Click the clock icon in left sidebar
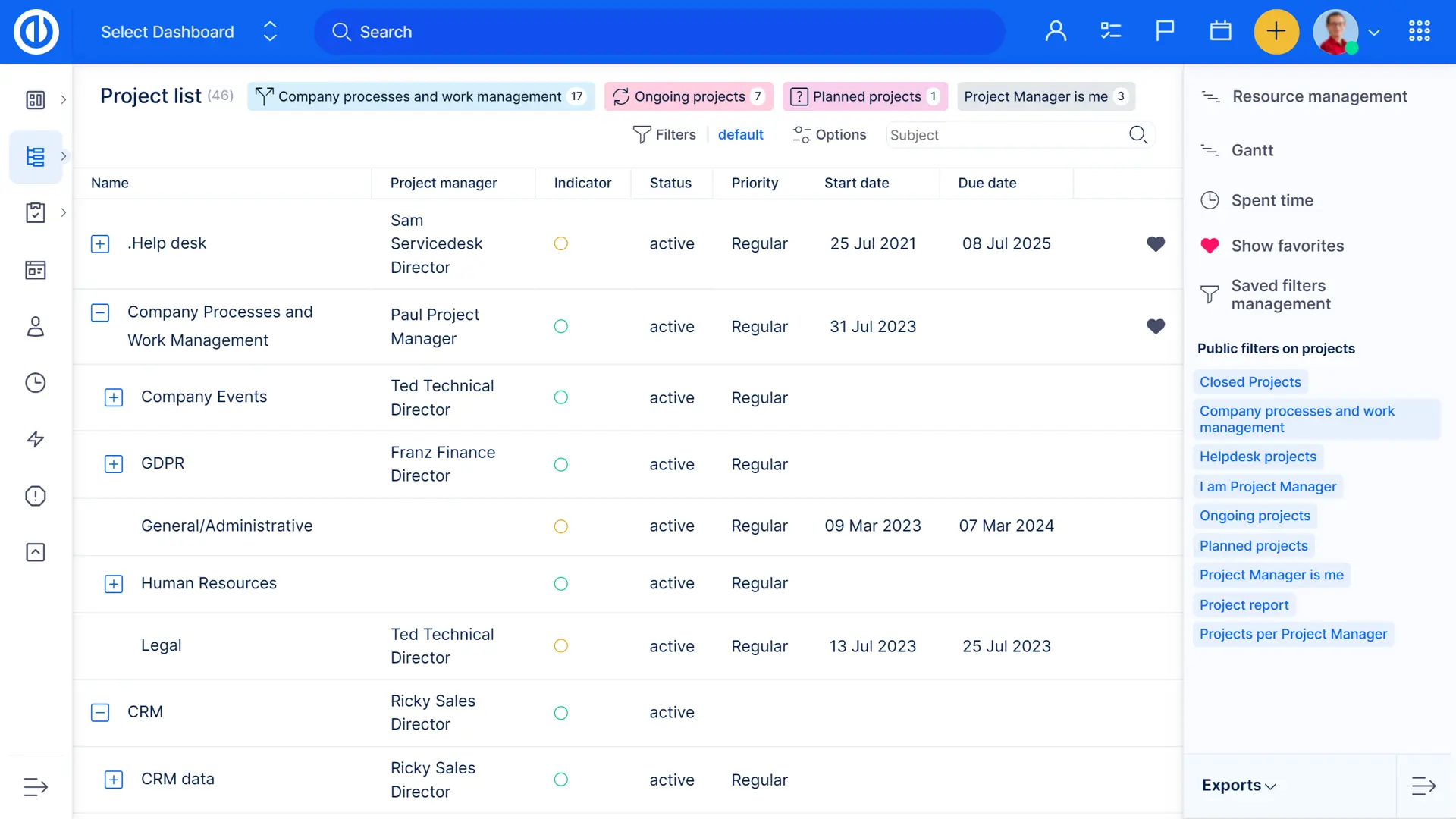 click(x=36, y=383)
